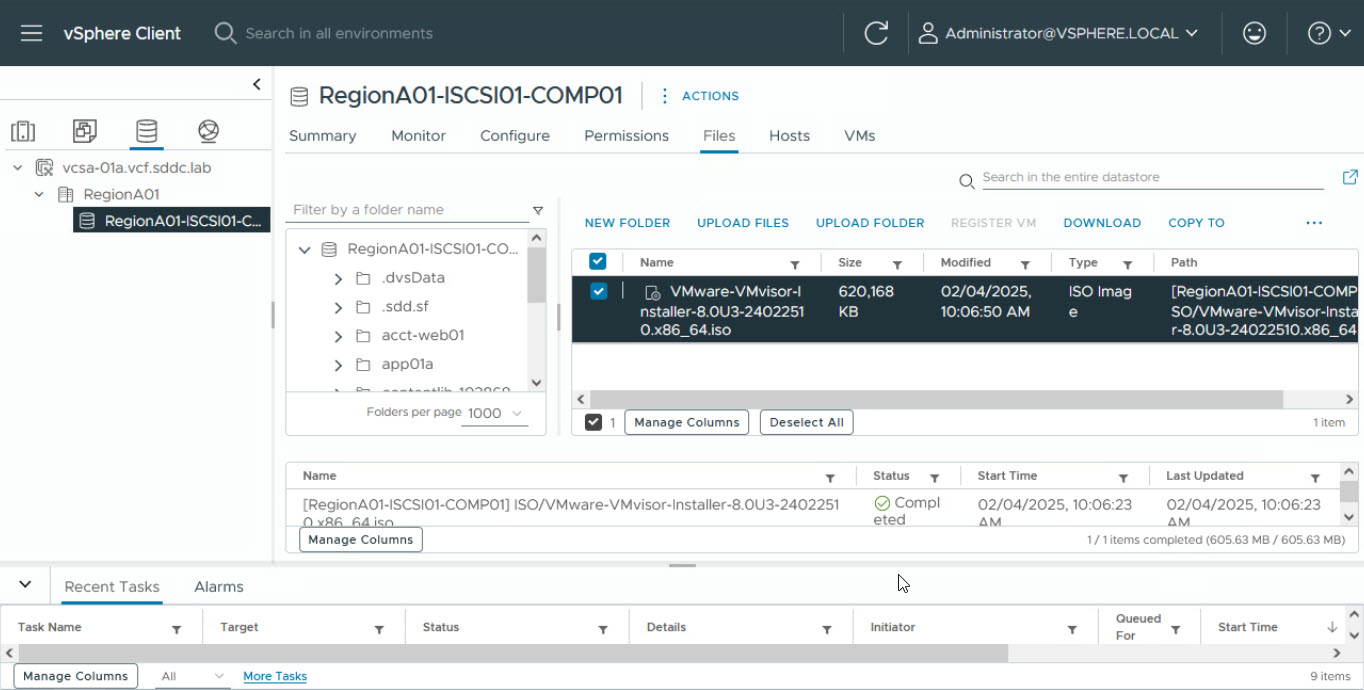Collapse the RegionA01-ISCSI01-CO... root folder

click(x=304, y=249)
